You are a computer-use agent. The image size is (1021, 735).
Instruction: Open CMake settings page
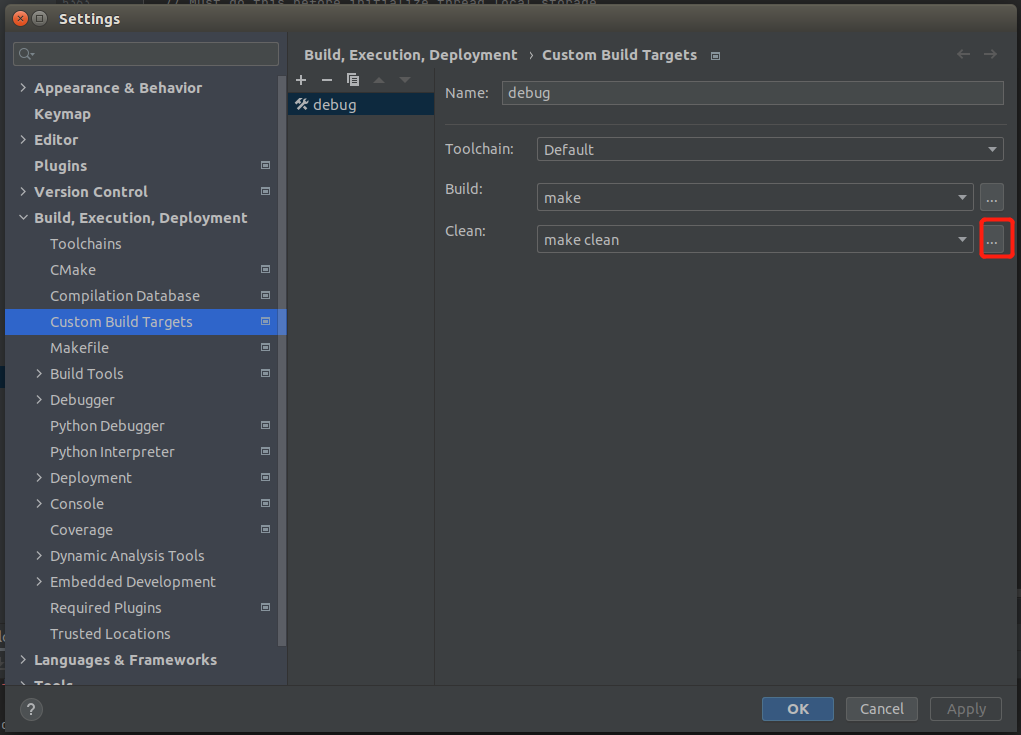pos(73,270)
